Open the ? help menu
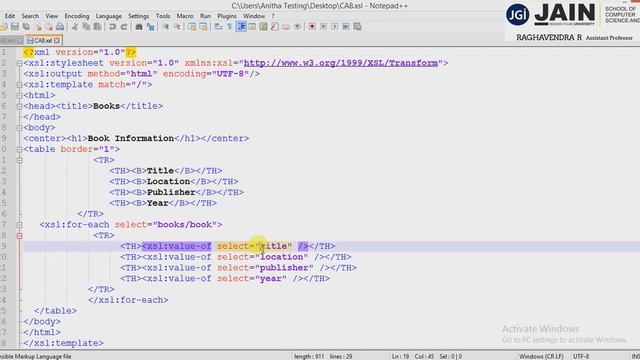This screenshot has height=360, width=640. pyautogui.click(x=273, y=16)
